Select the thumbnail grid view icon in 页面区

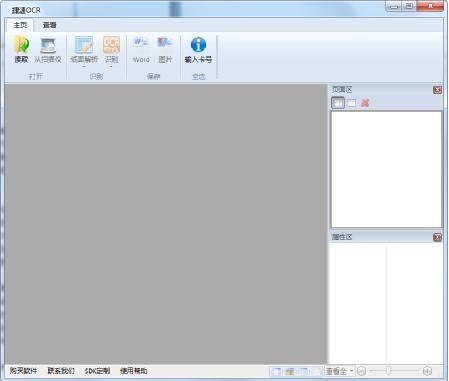(x=338, y=103)
